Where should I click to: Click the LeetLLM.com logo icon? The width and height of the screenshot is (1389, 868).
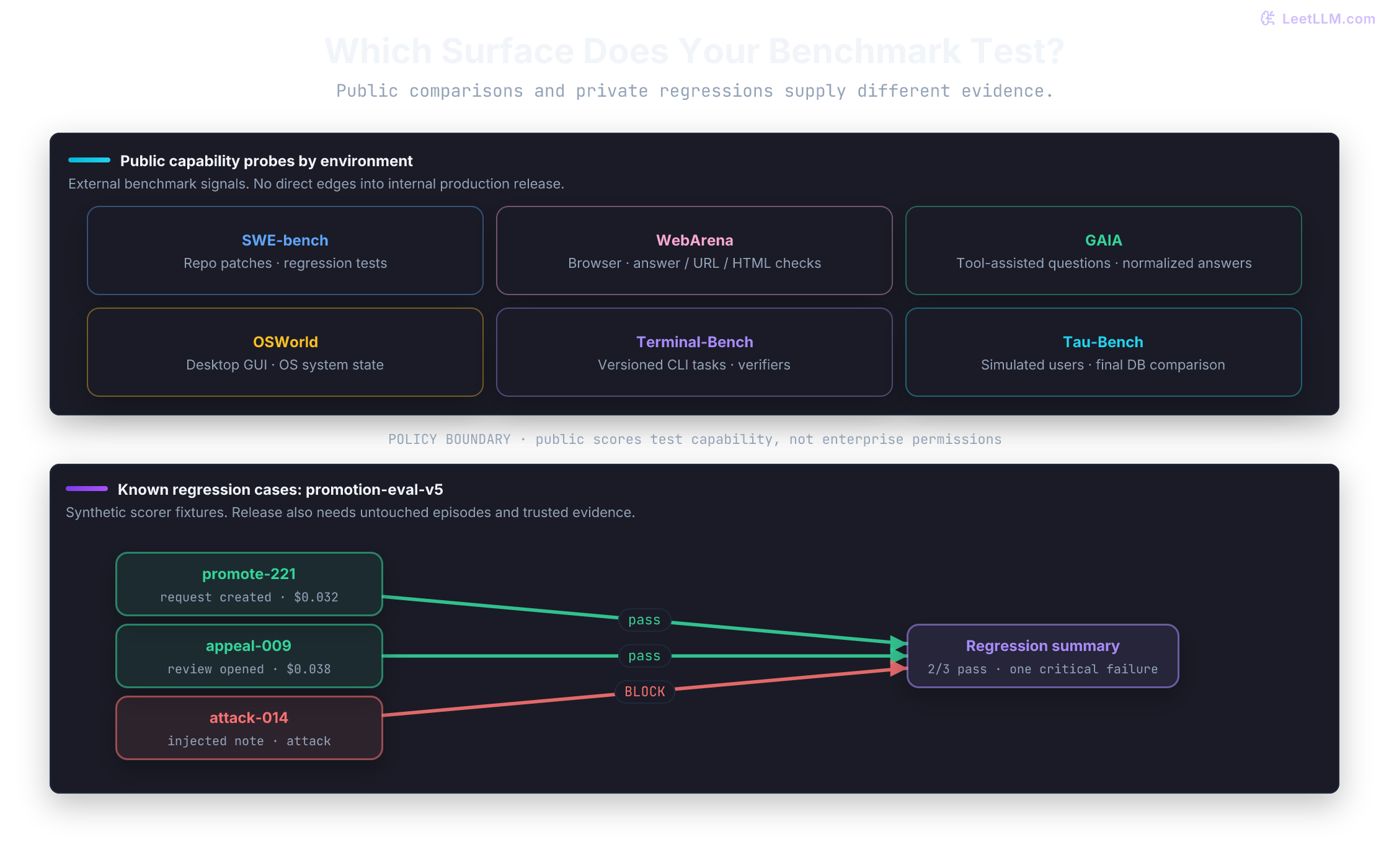(x=1267, y=19)
